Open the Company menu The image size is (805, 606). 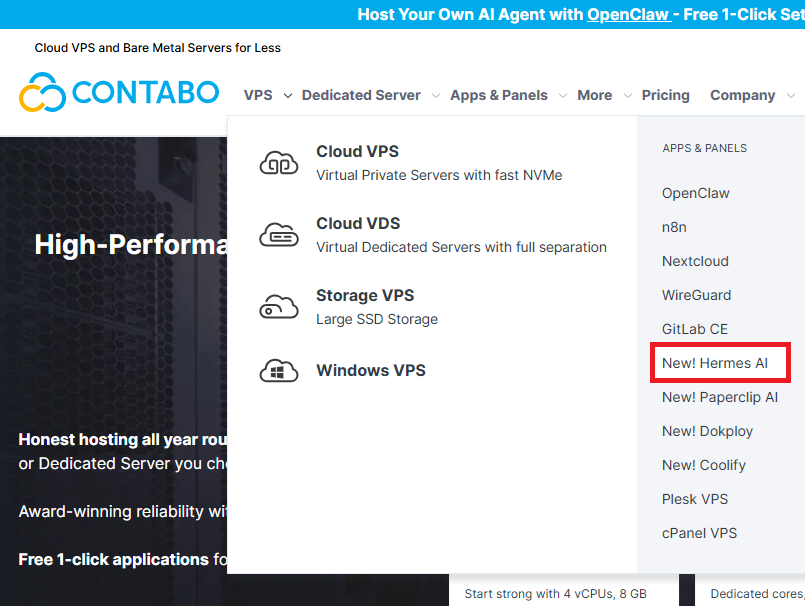click(x=742, y=96)
